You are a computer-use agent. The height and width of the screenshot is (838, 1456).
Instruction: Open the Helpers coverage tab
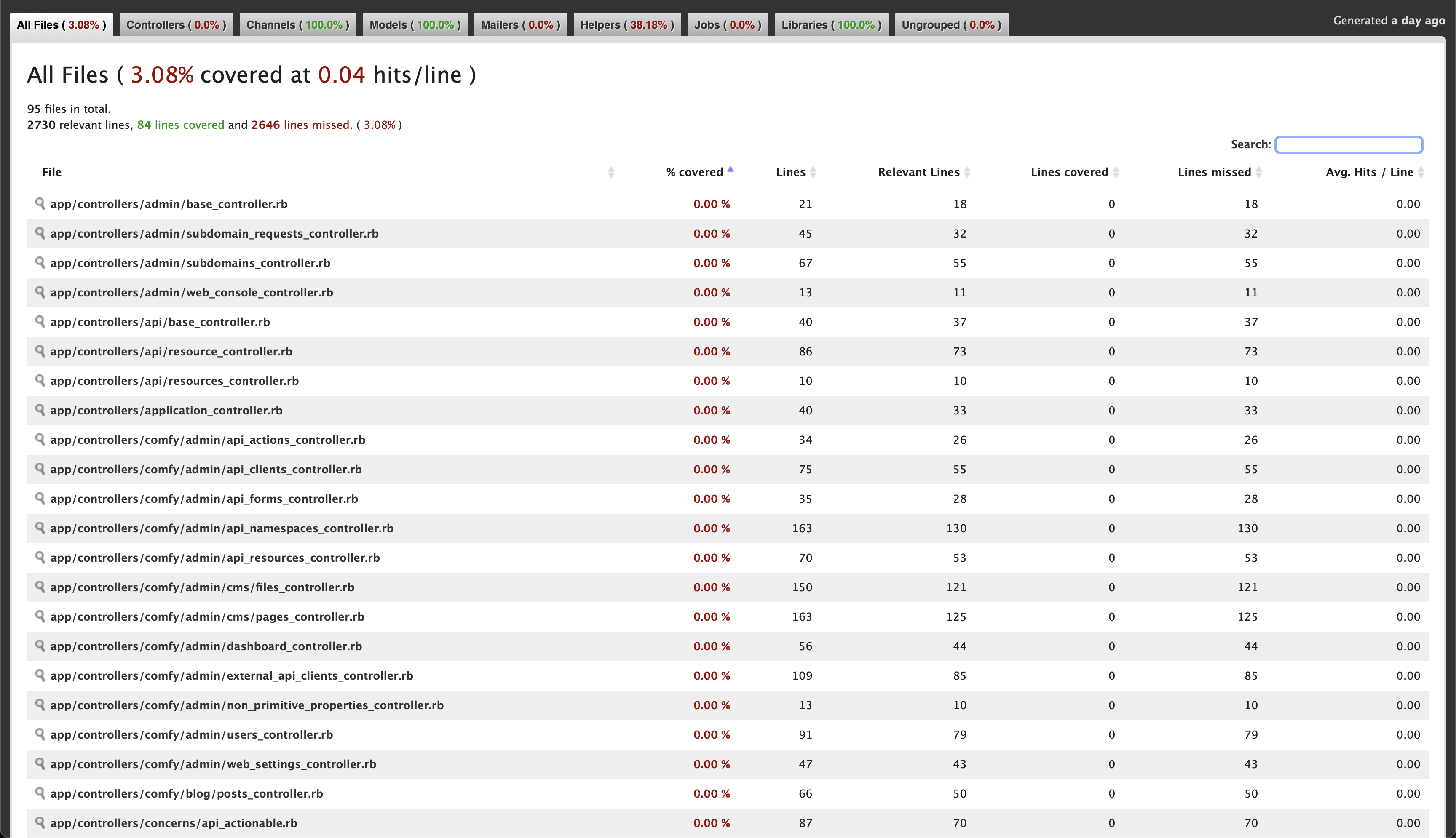click(x=626, y=25)
